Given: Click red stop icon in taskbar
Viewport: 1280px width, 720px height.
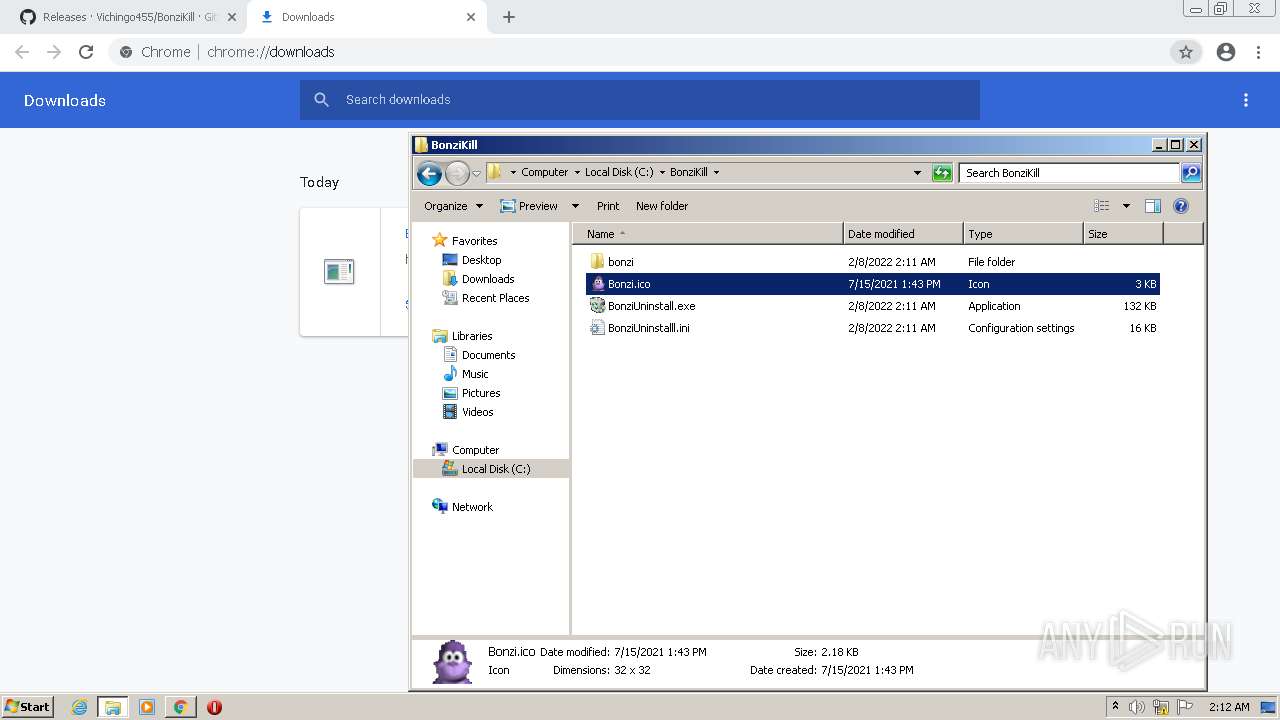Looking at the screenshot, I should tap(214, 707).
